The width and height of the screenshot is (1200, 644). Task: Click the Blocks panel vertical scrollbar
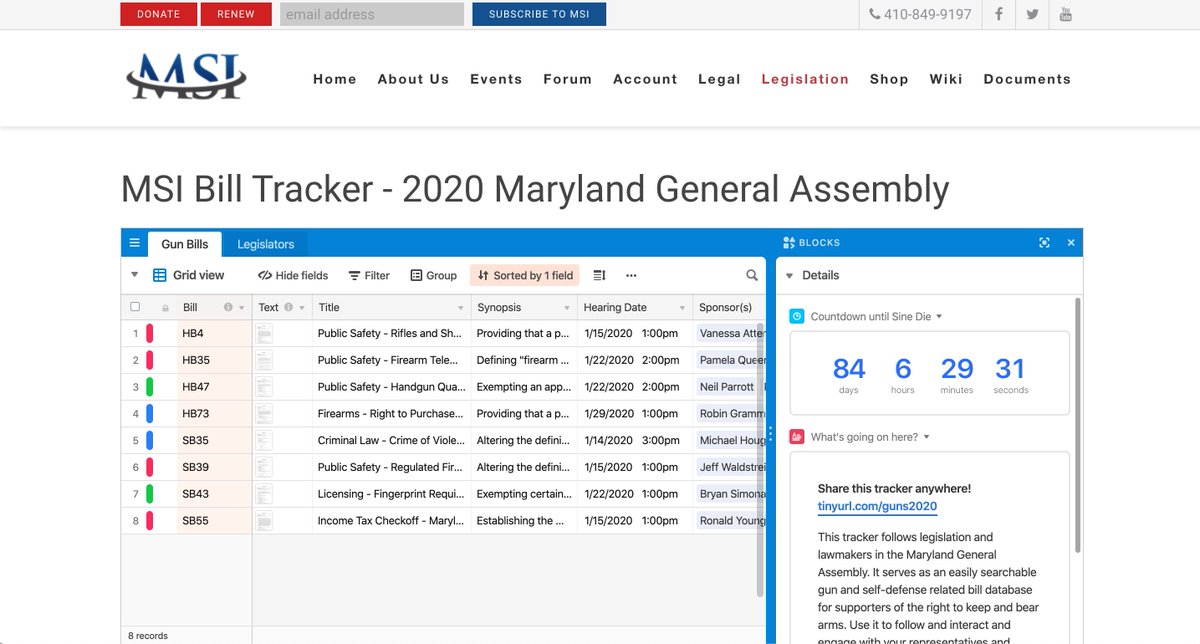pyautogui.click(x=1077, y=425)
